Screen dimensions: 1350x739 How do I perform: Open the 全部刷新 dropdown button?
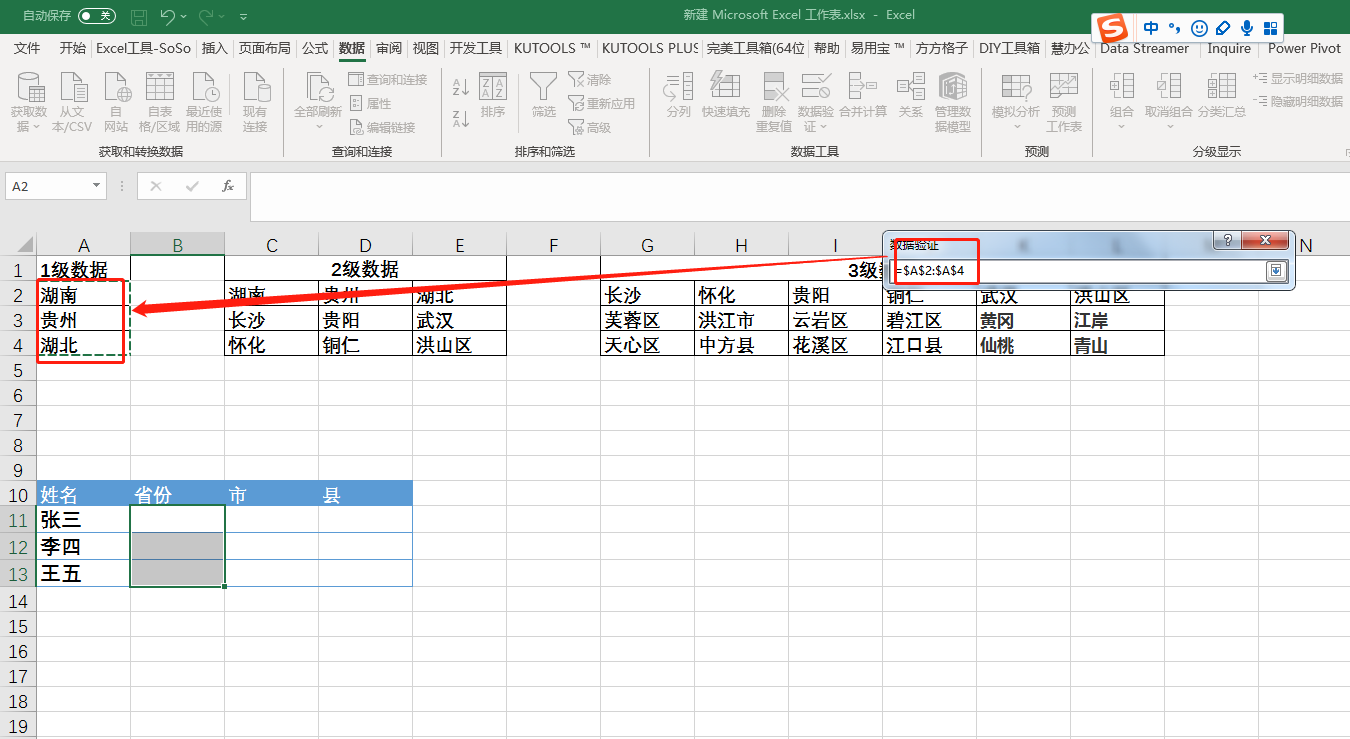tap(318, 103)
